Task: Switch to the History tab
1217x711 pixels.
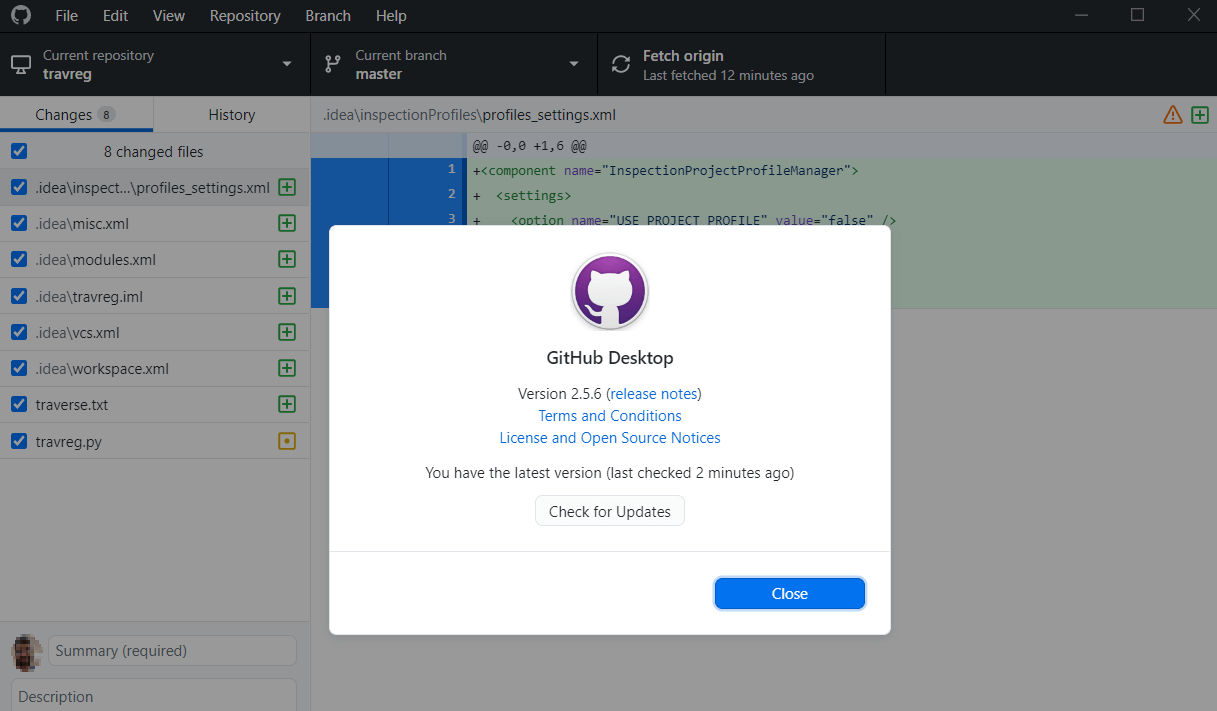Action: coord(232,115)
